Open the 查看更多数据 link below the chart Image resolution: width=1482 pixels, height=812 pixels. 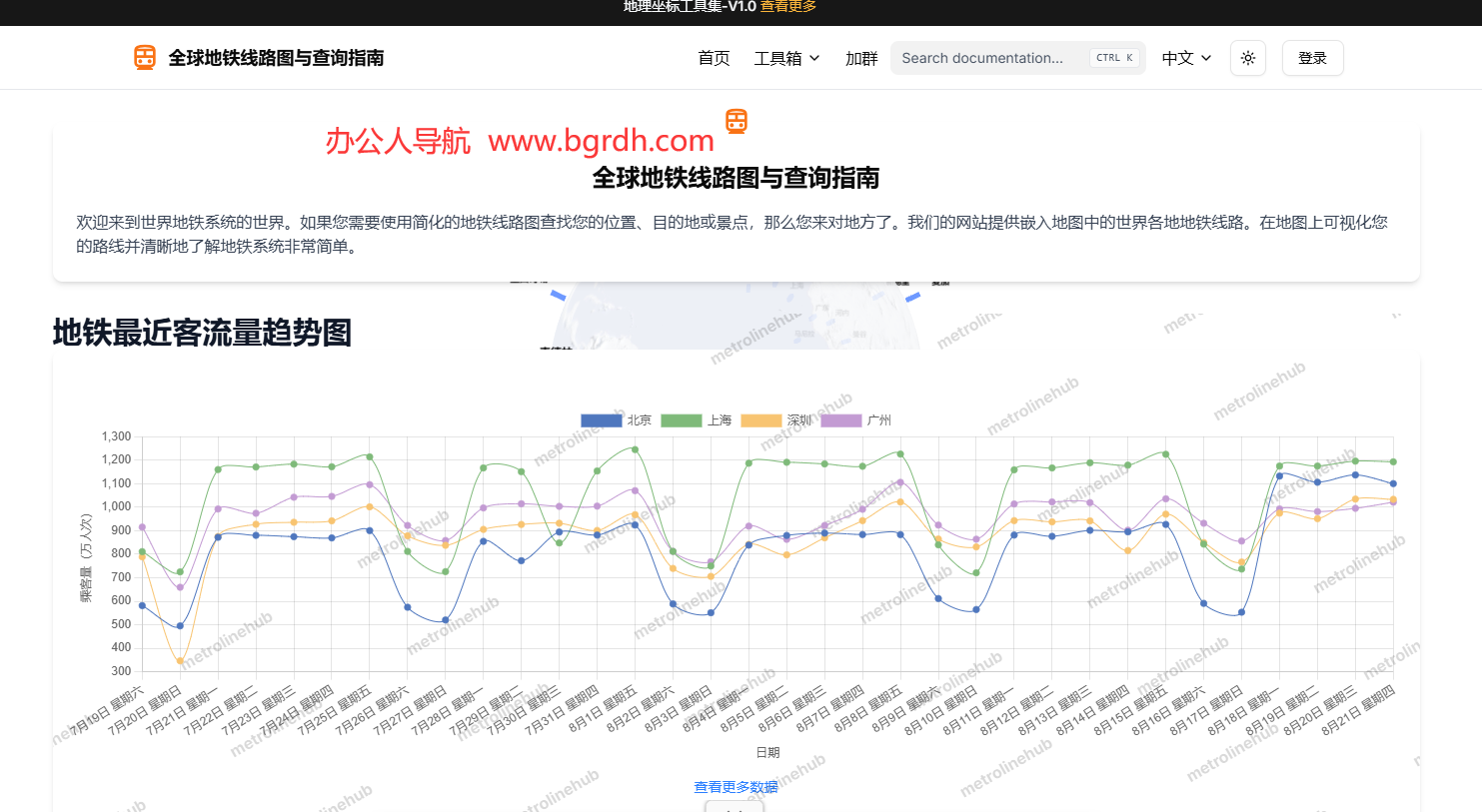click(x=736, y=787)
